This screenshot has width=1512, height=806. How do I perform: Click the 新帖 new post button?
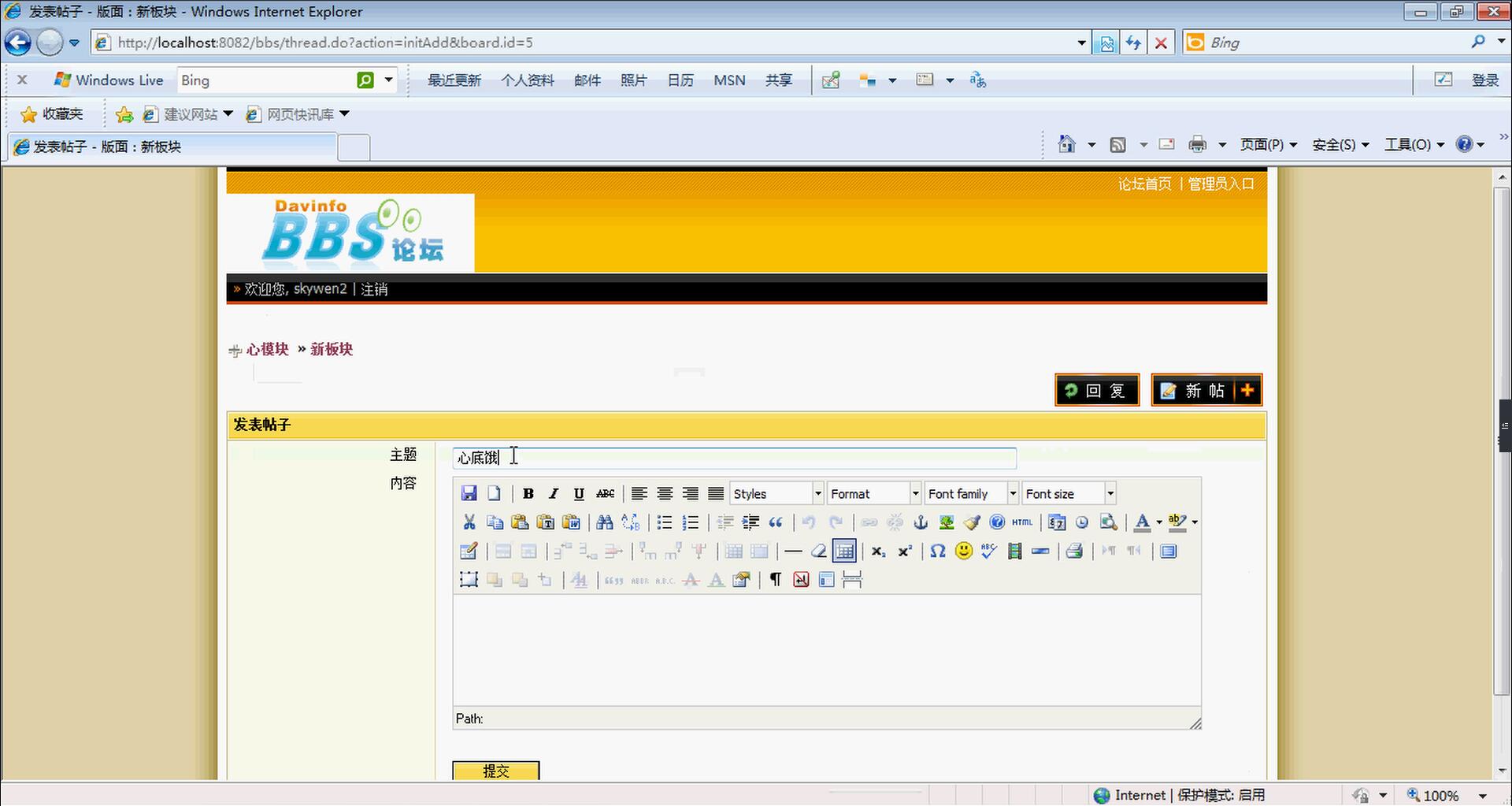click(1206, 390)
